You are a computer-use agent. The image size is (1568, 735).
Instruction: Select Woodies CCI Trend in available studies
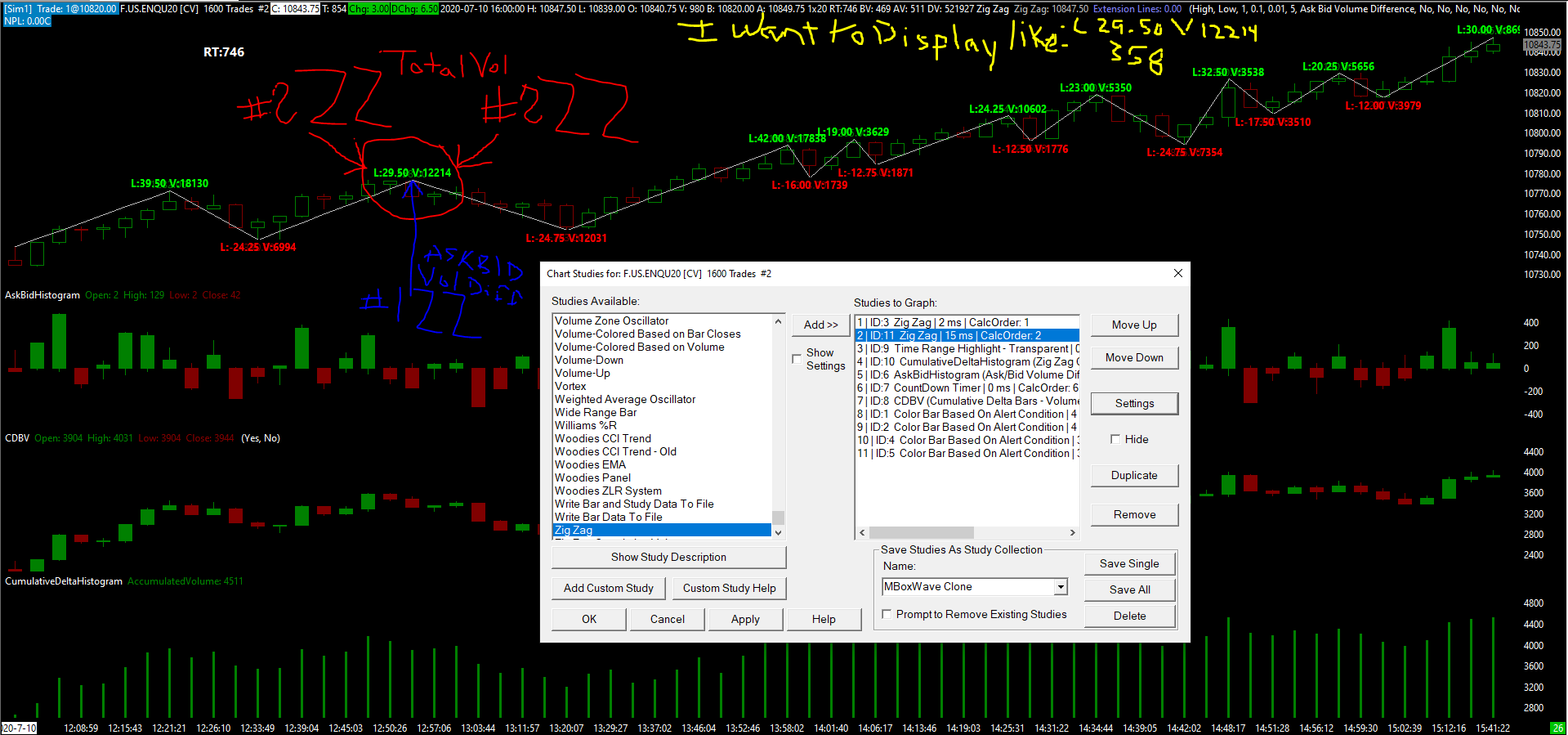point(602,438)
